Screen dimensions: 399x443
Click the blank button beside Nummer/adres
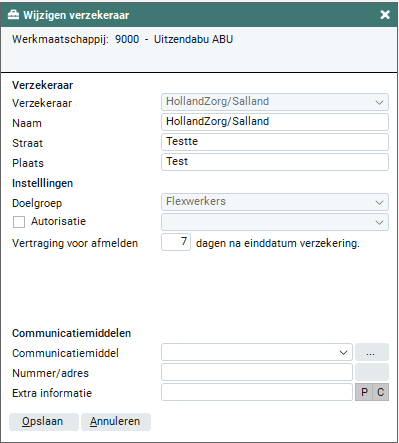click(x=372, y=372)
